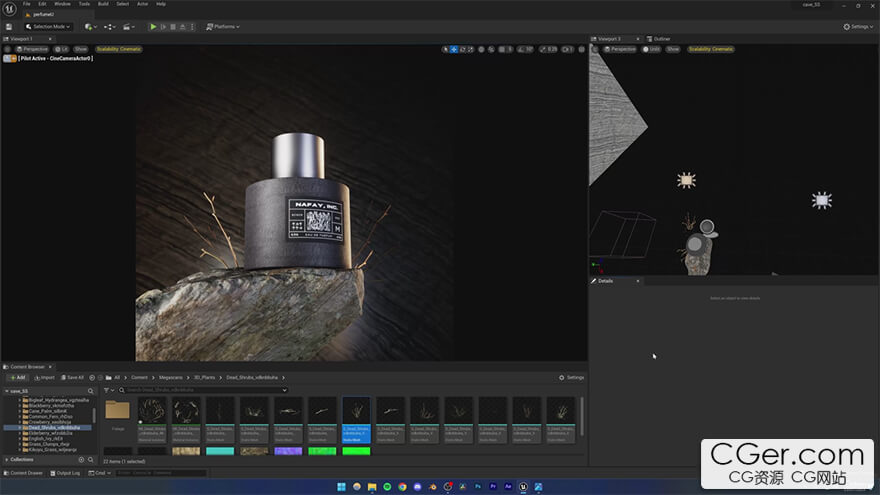Toggle the Show flags button in Viewport 1
Viewport: 880px width, 495px height.
(81, 49)
